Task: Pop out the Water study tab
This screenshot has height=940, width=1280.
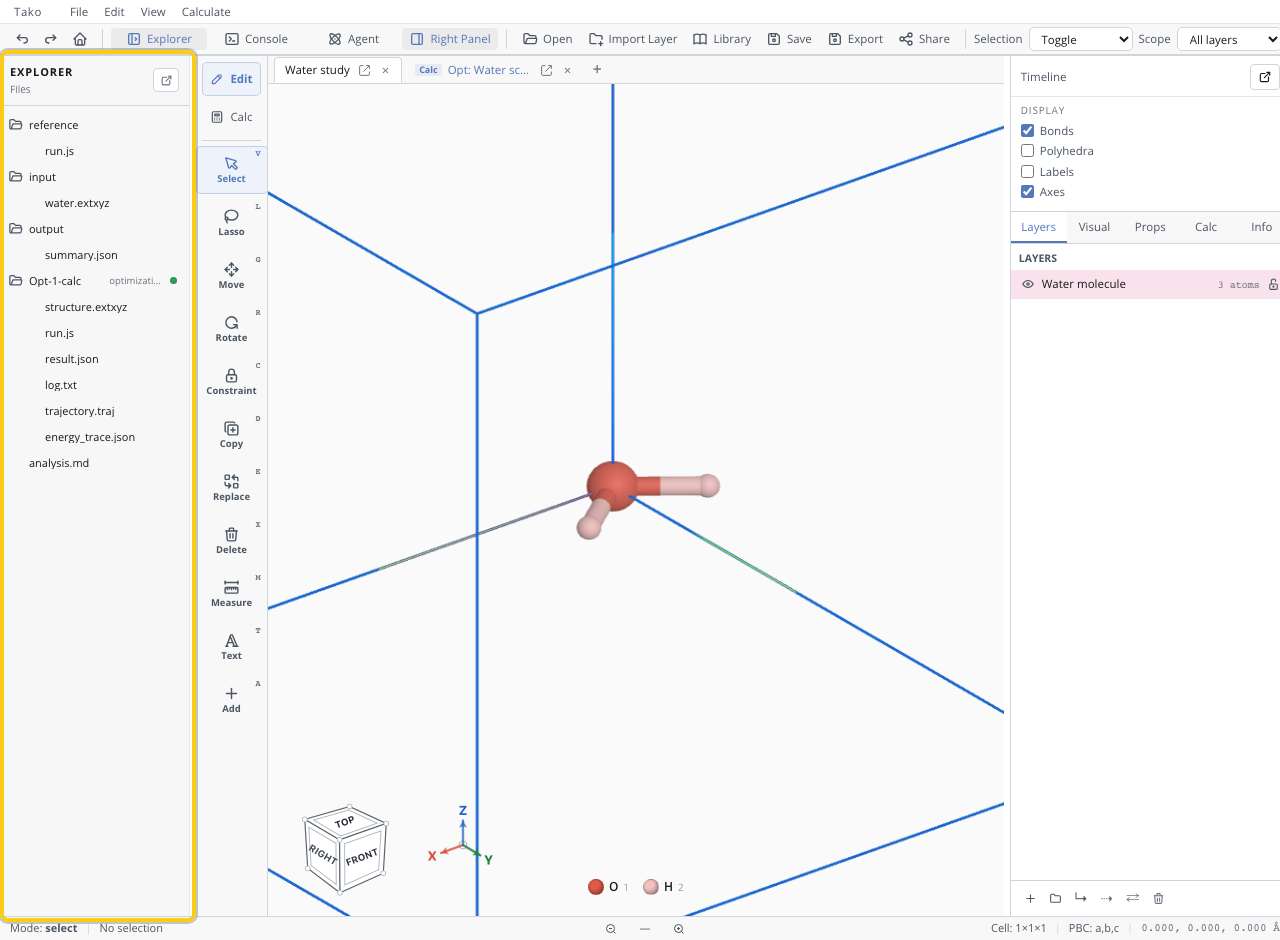Action: point(365,70)
